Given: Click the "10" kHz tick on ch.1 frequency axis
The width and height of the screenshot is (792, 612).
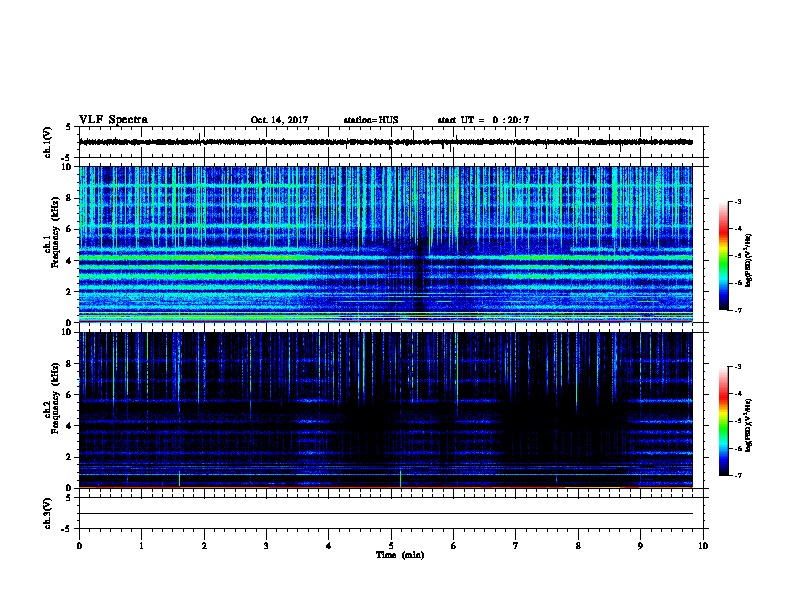Looking at the screenshot, I should [67, 167].
